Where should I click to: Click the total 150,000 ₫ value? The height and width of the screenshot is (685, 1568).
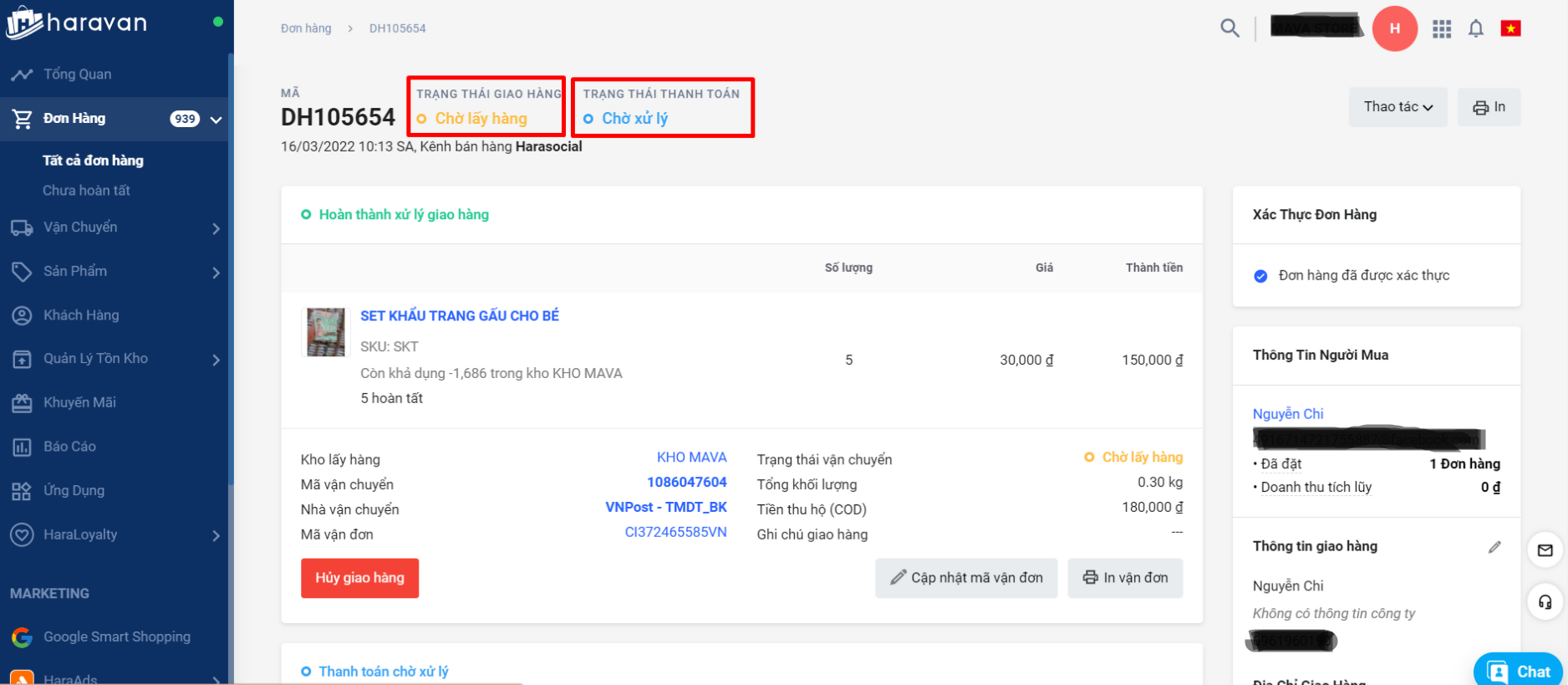tap(1152, 360)
